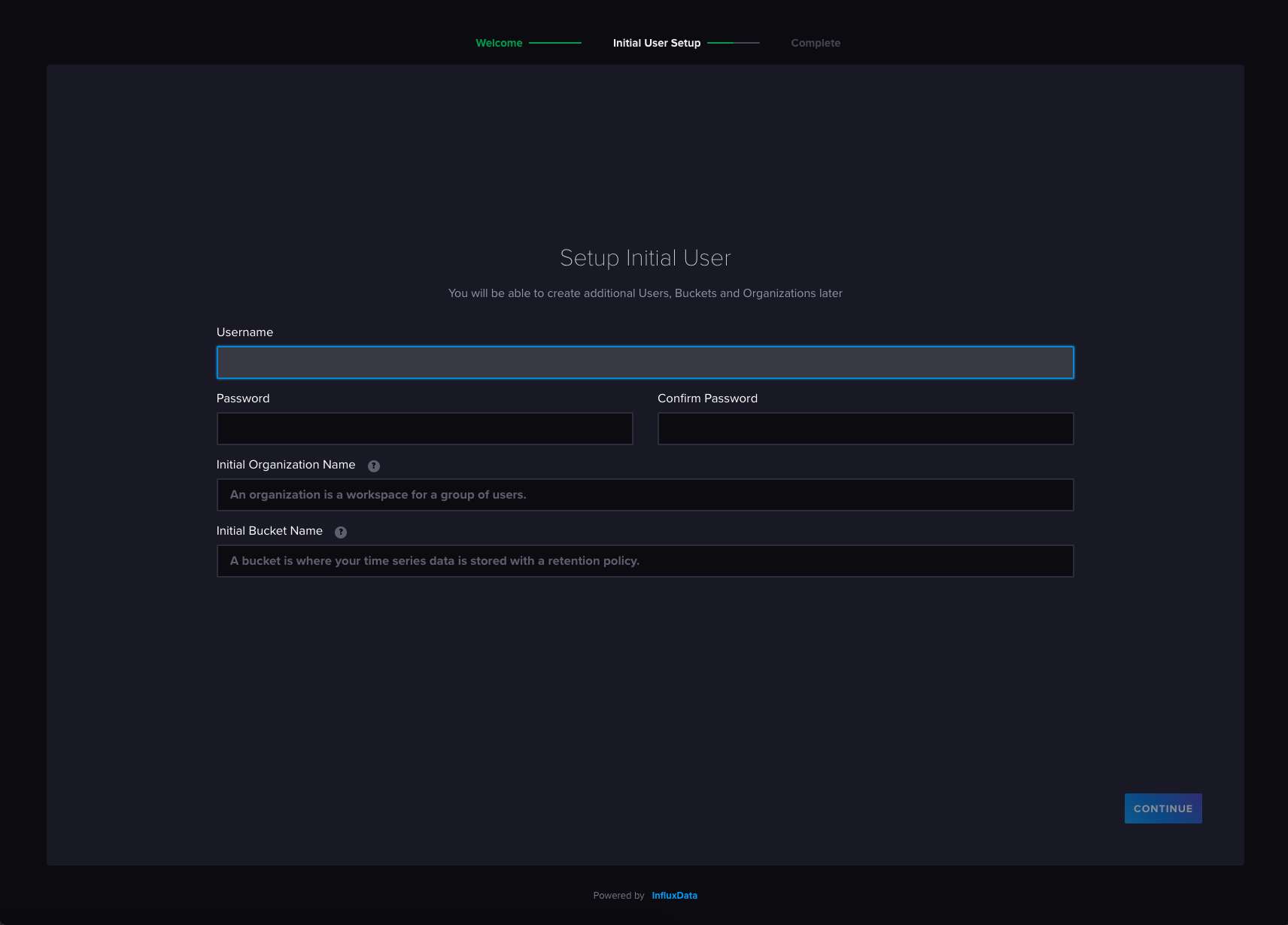Screen dimensions: 1288x925
Task: Click the Username label text
Action: pos(245,332)
